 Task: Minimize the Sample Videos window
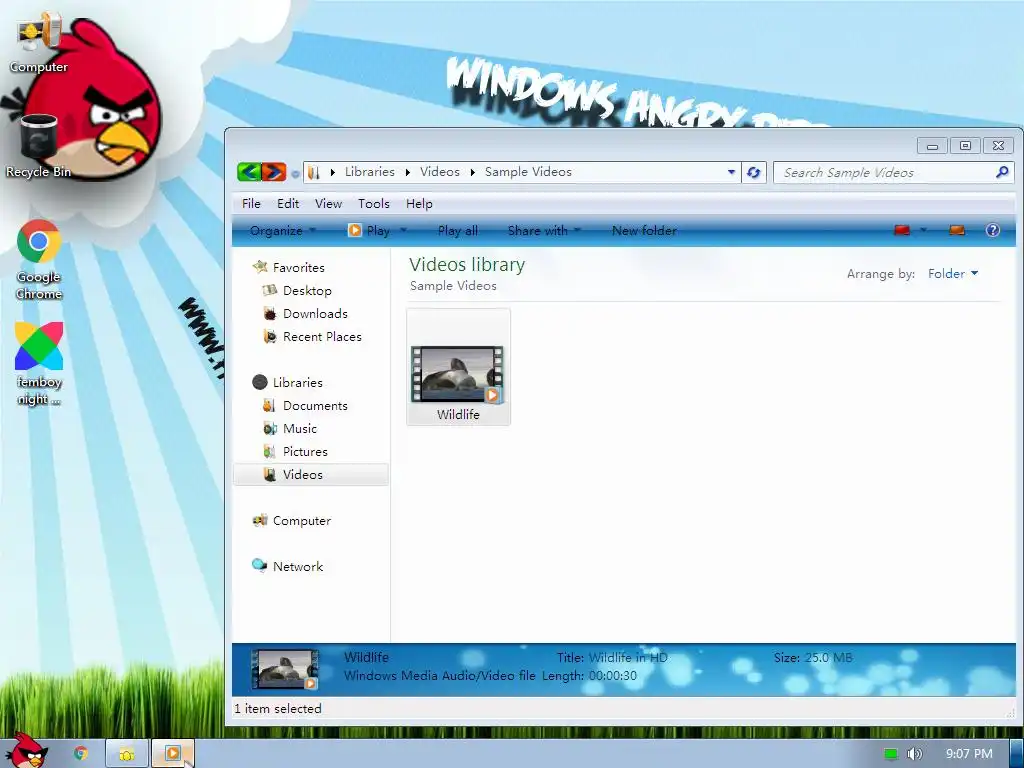coord(932,146)
